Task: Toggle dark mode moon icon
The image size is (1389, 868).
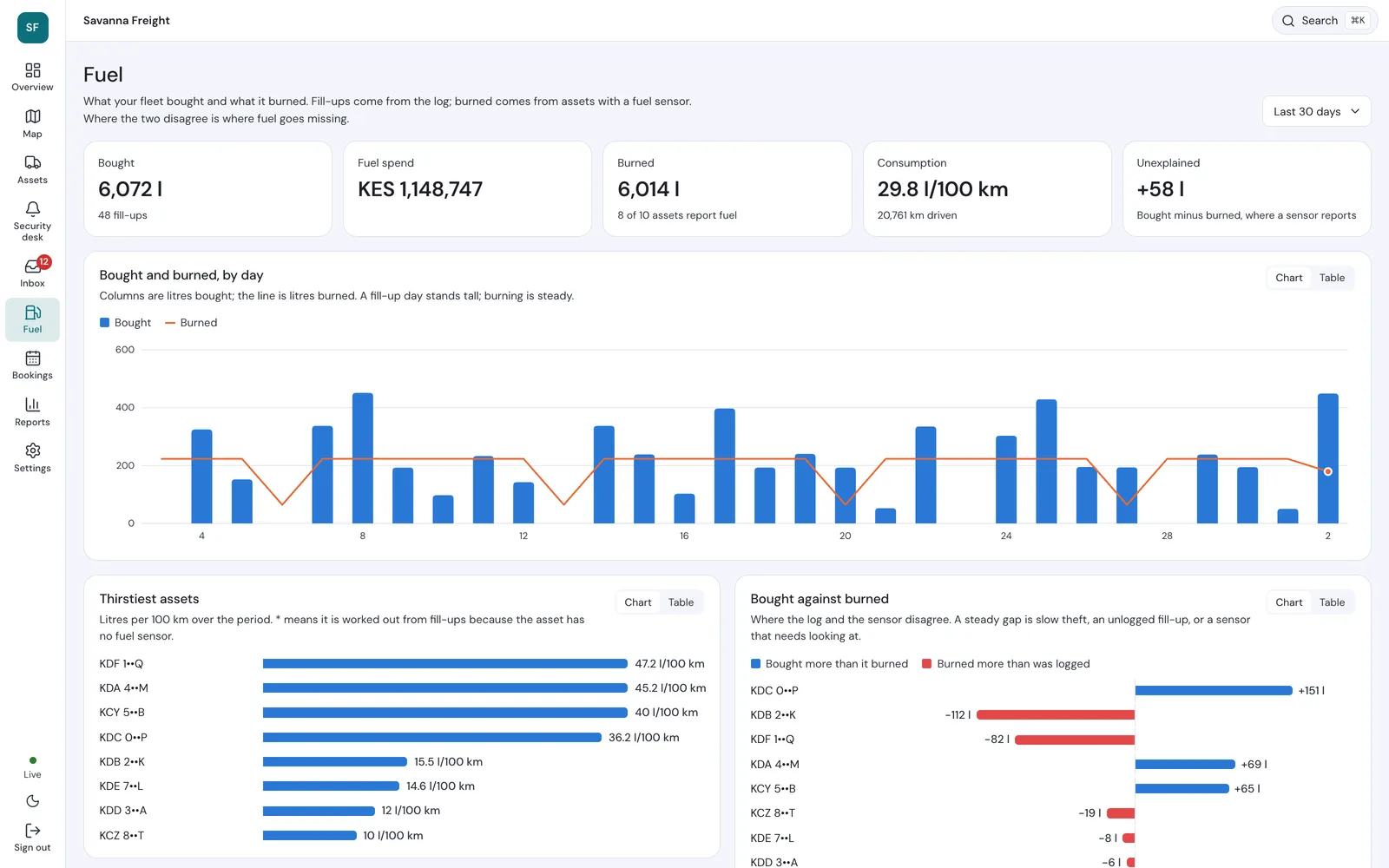Action: (x=32, y=801)
